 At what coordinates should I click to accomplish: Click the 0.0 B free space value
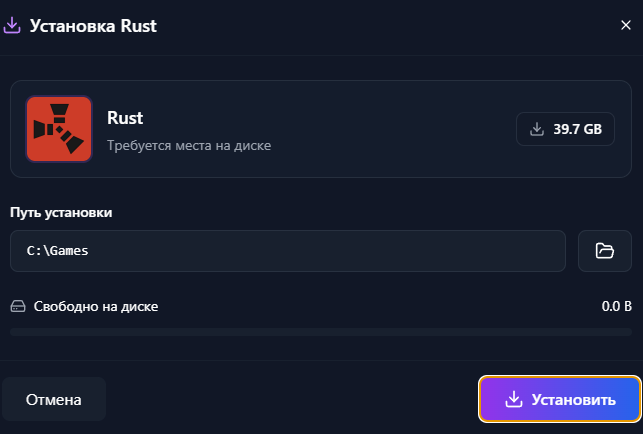[616, 306]
